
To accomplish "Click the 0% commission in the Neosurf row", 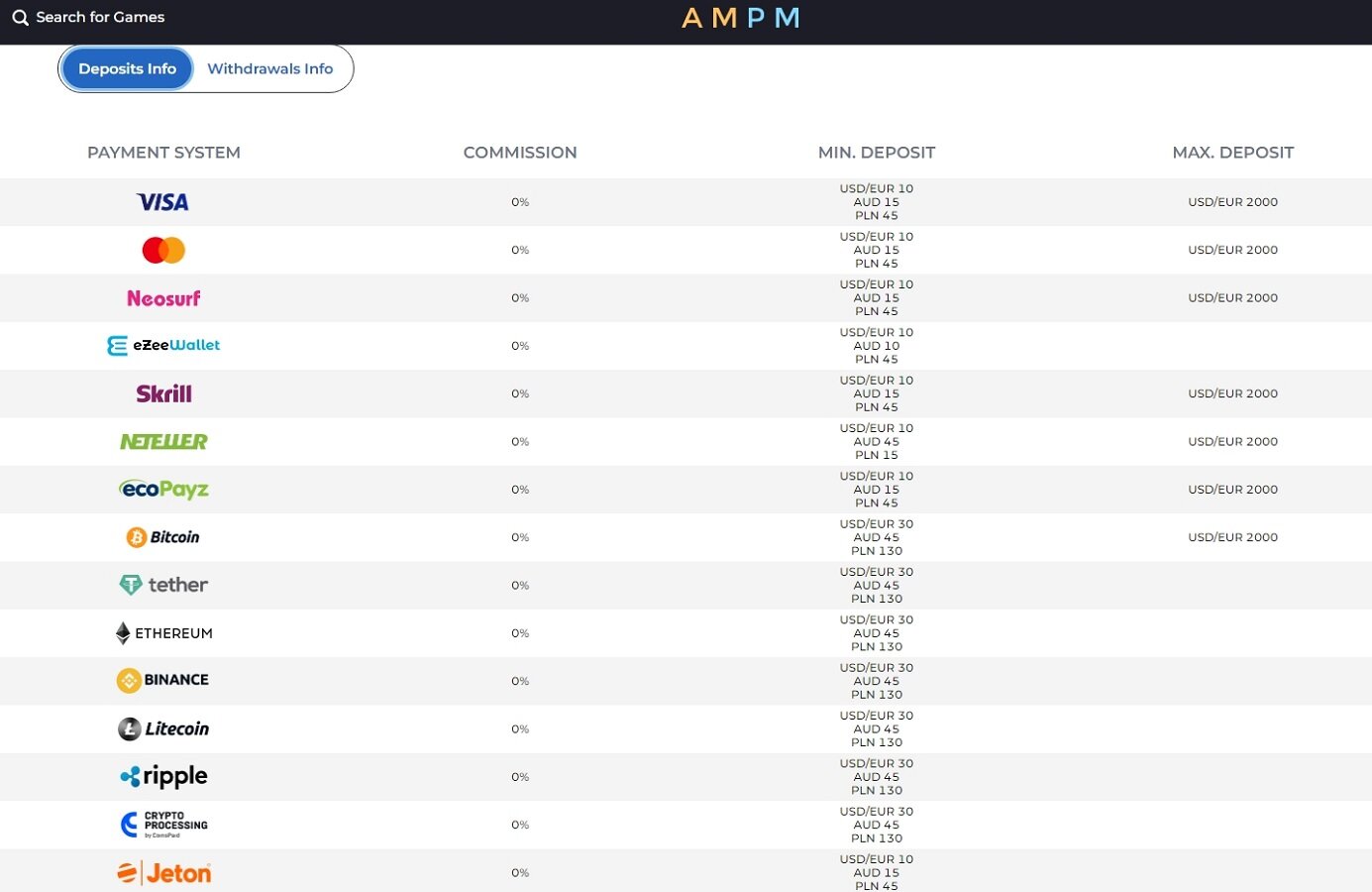I will [x=520, y=297].
